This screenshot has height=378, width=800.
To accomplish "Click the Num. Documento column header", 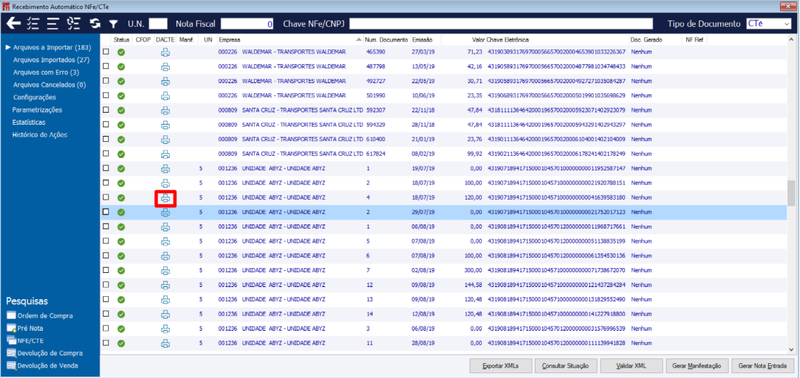I will click(x=387, y=40).
